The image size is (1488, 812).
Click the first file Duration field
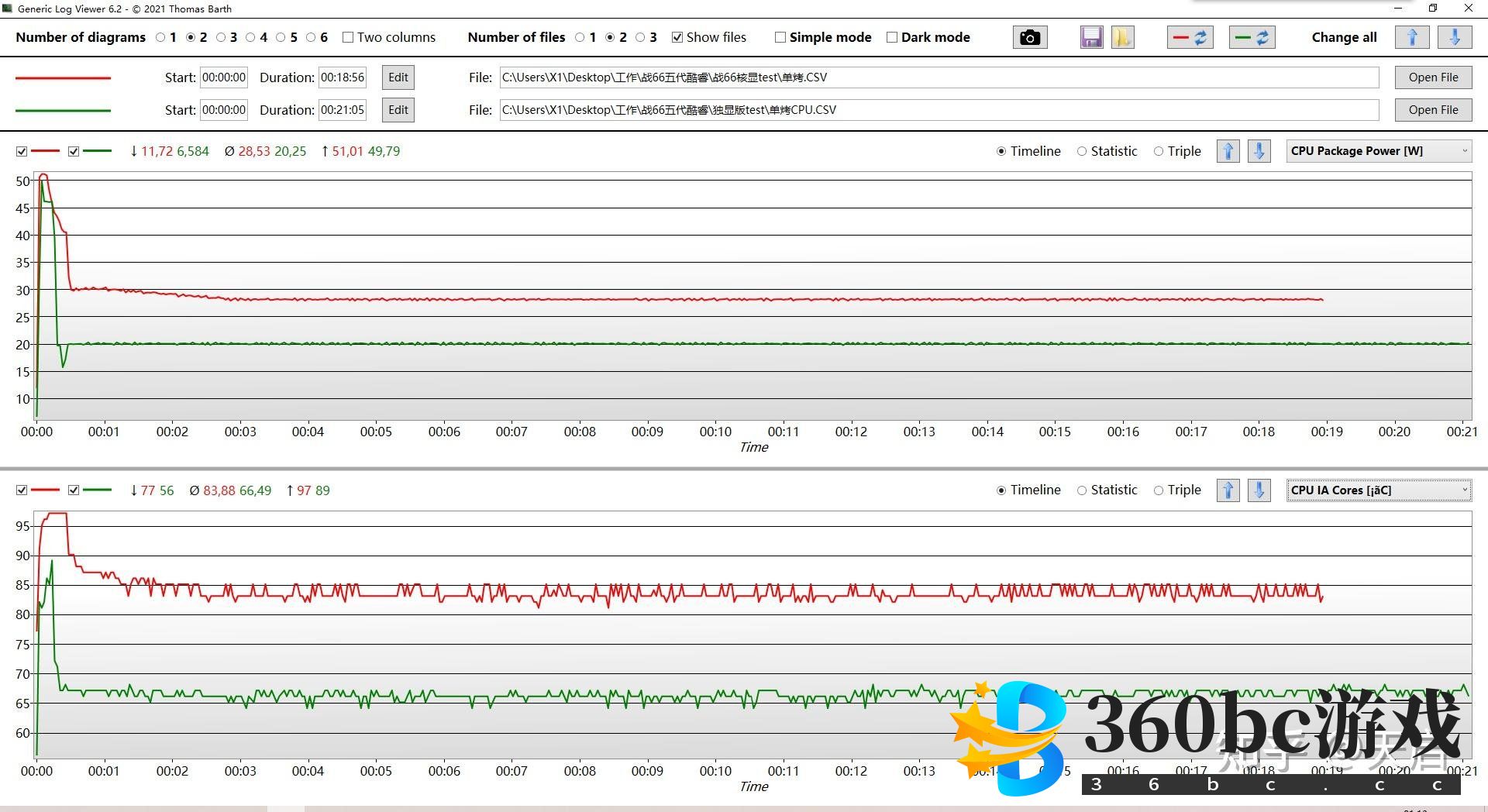pos(342,77)
